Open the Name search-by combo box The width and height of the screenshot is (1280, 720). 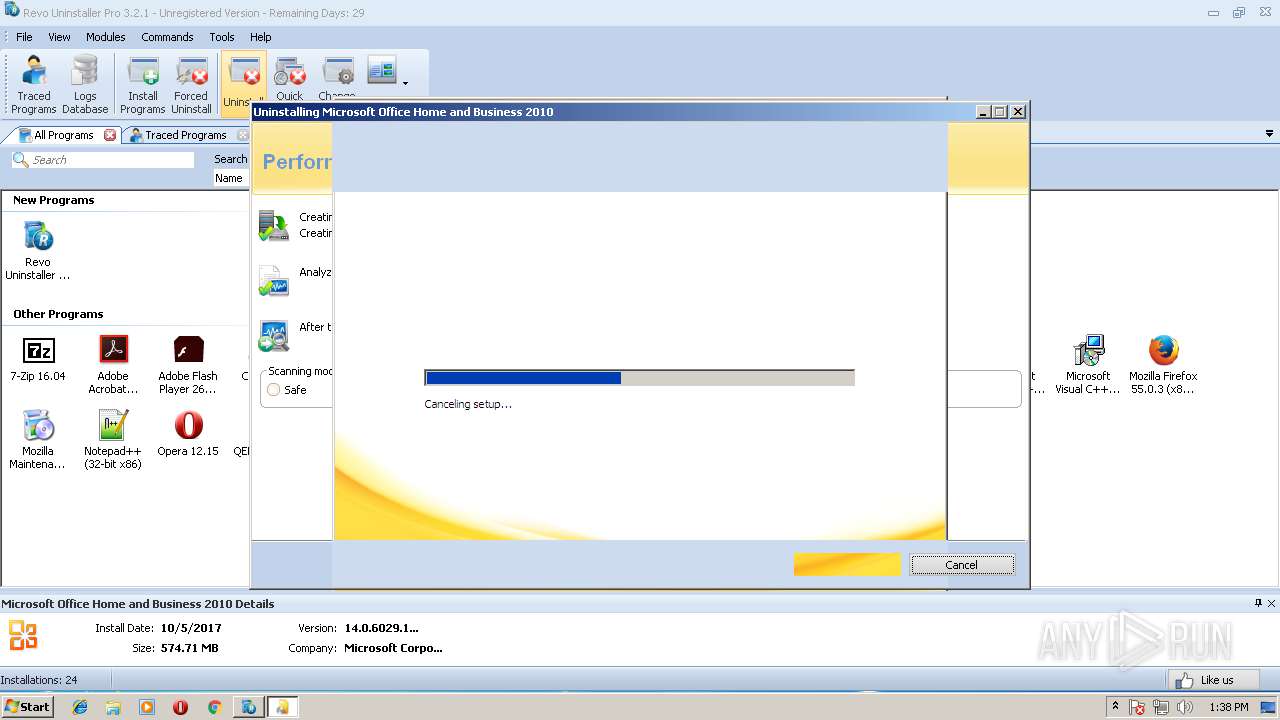[231, 178]
